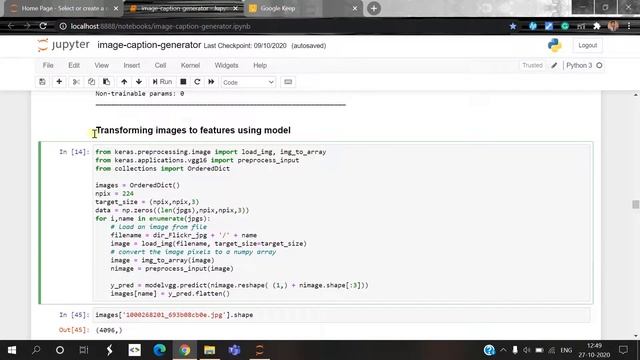Open the Widgets menu
This screenshot has width=640, height=360.
[x=226, y=65]
